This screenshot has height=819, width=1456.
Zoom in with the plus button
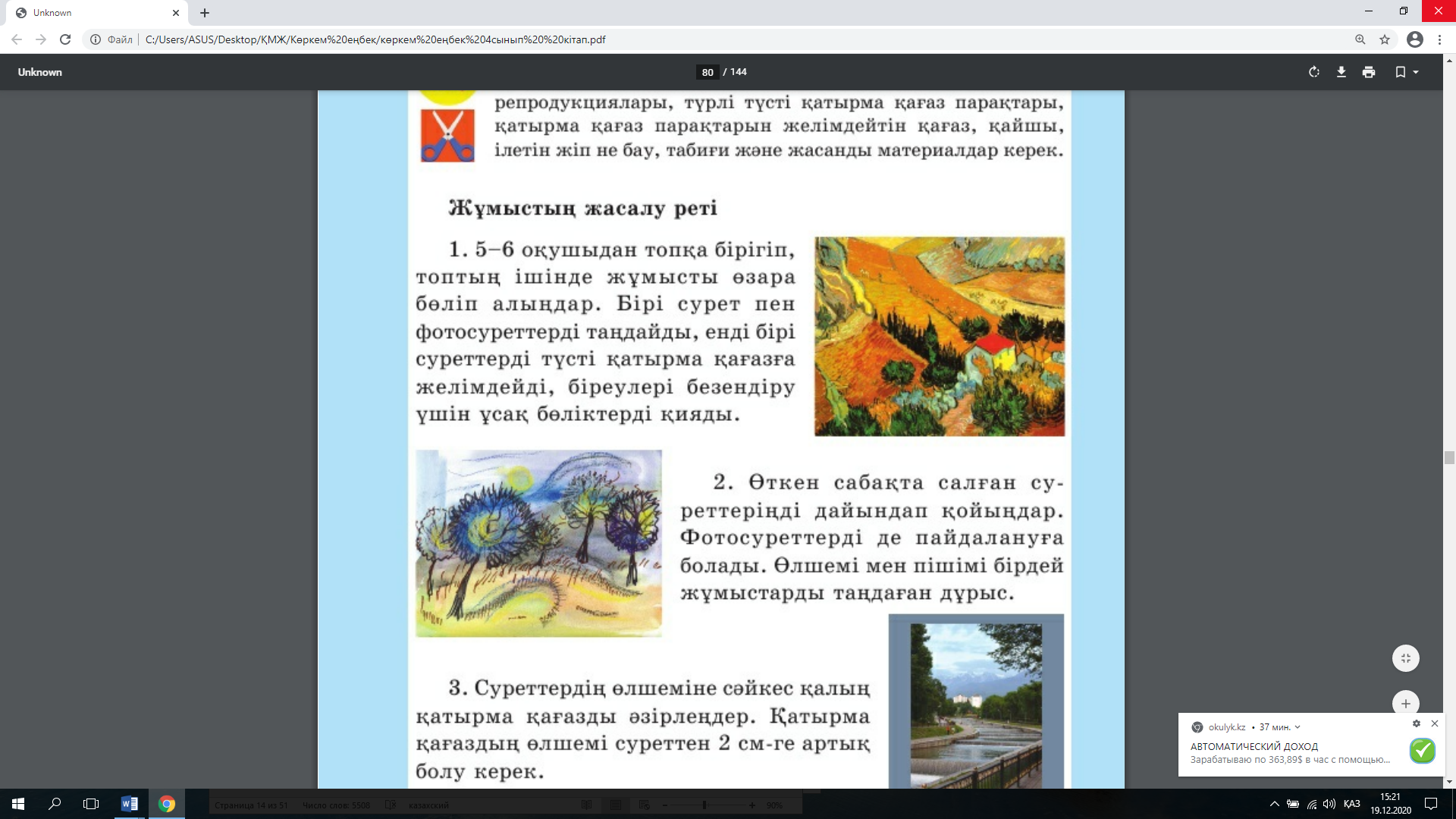coord(1405,703)
